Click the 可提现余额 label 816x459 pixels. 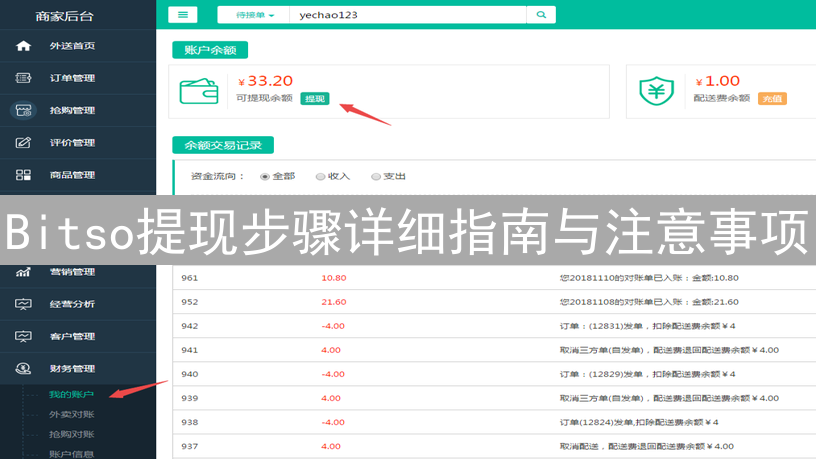click(264, 98)
